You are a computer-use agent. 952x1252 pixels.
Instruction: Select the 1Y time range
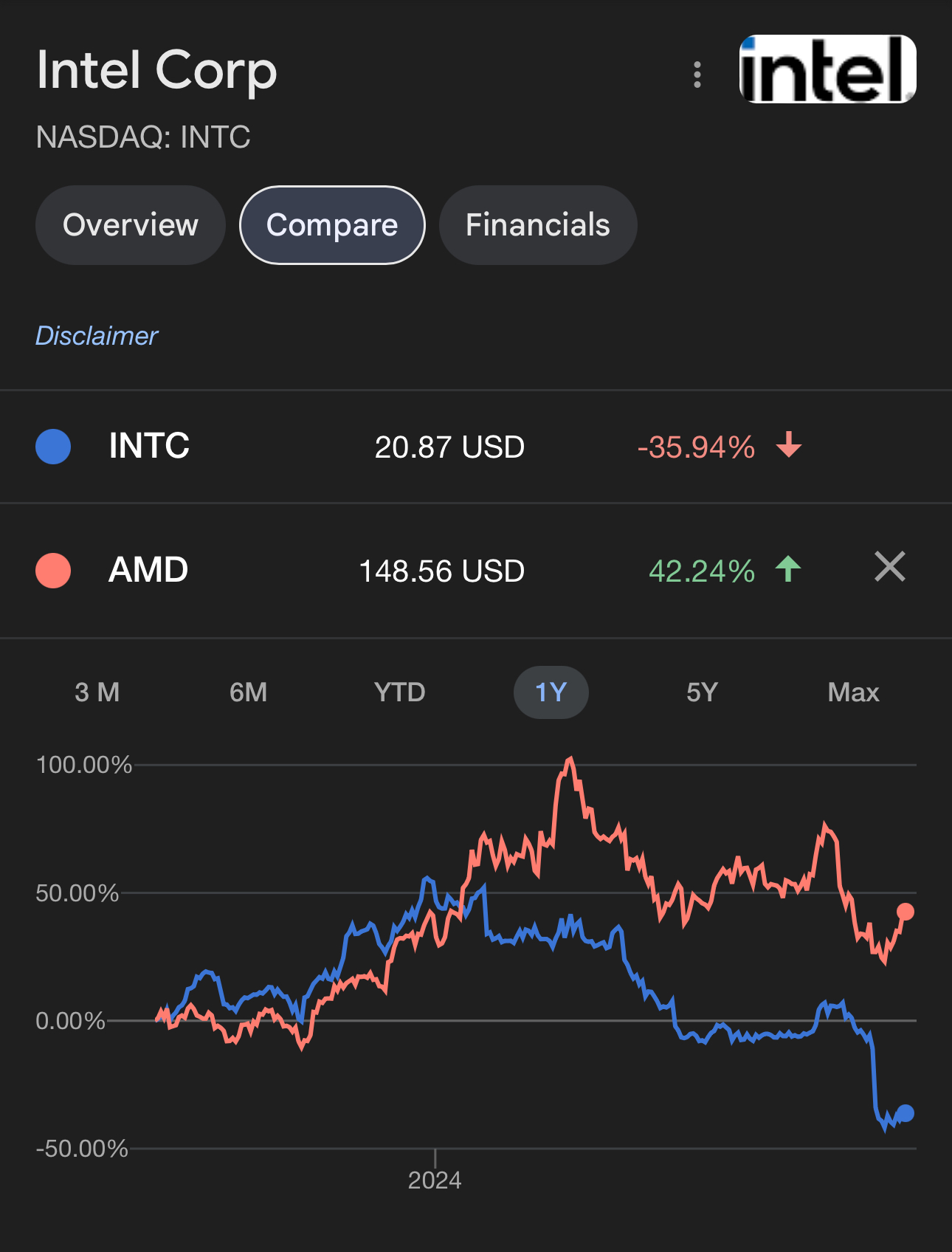[x=551, y=692]
